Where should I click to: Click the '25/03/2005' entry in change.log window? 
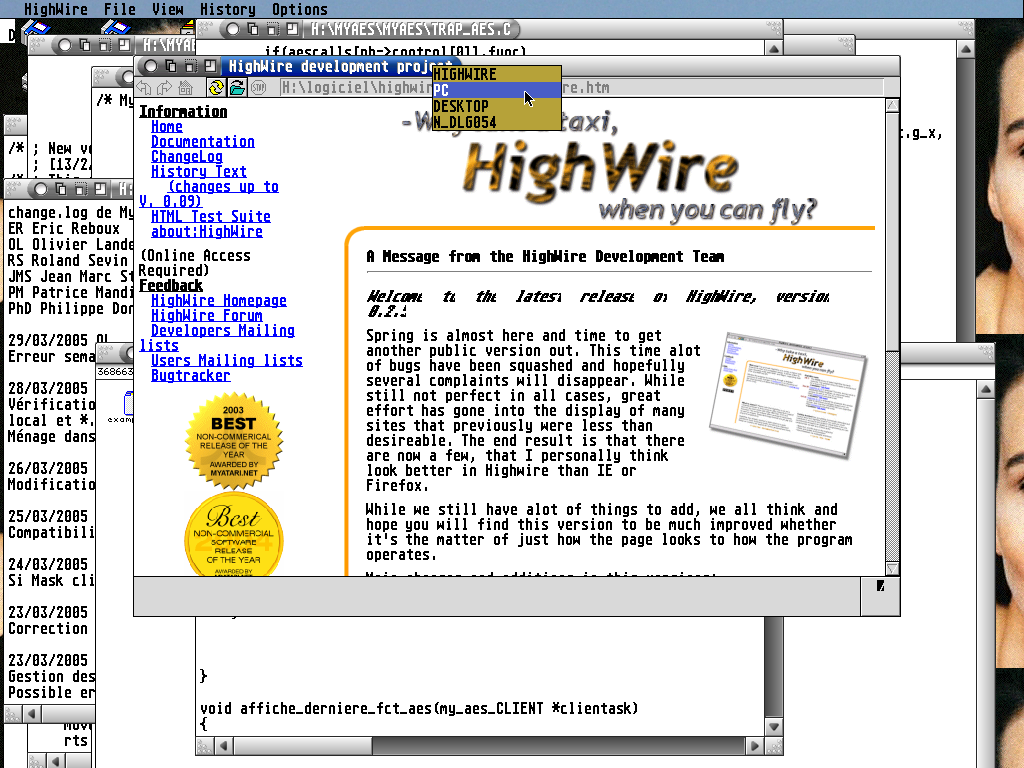pyautogui.click(x=47, y=516)
